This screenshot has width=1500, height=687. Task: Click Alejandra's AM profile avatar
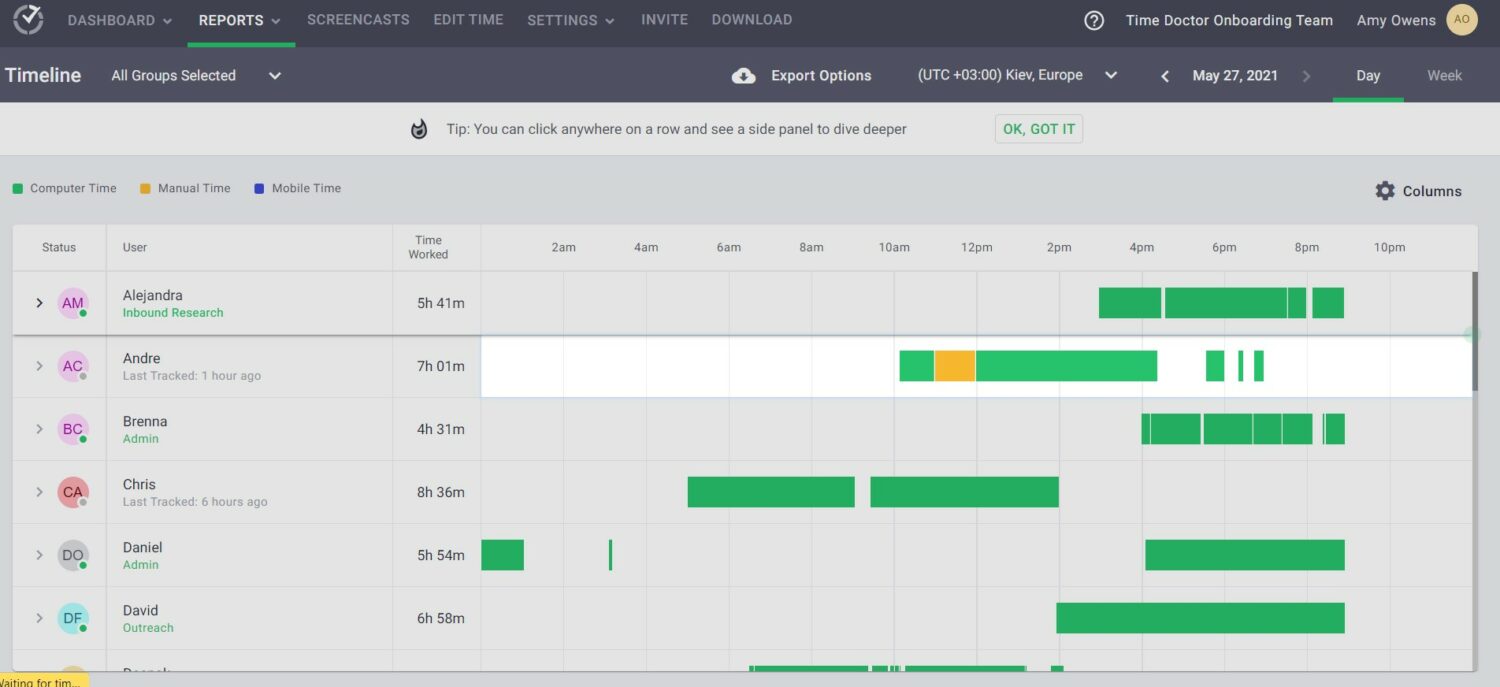(72, 302)
